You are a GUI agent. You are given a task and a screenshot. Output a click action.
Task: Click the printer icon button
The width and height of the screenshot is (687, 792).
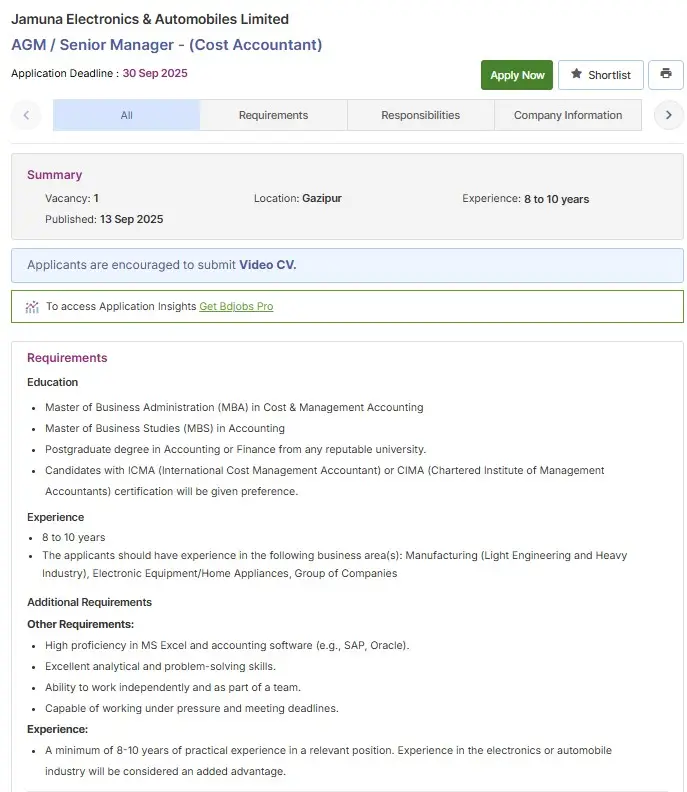[666, 74]
